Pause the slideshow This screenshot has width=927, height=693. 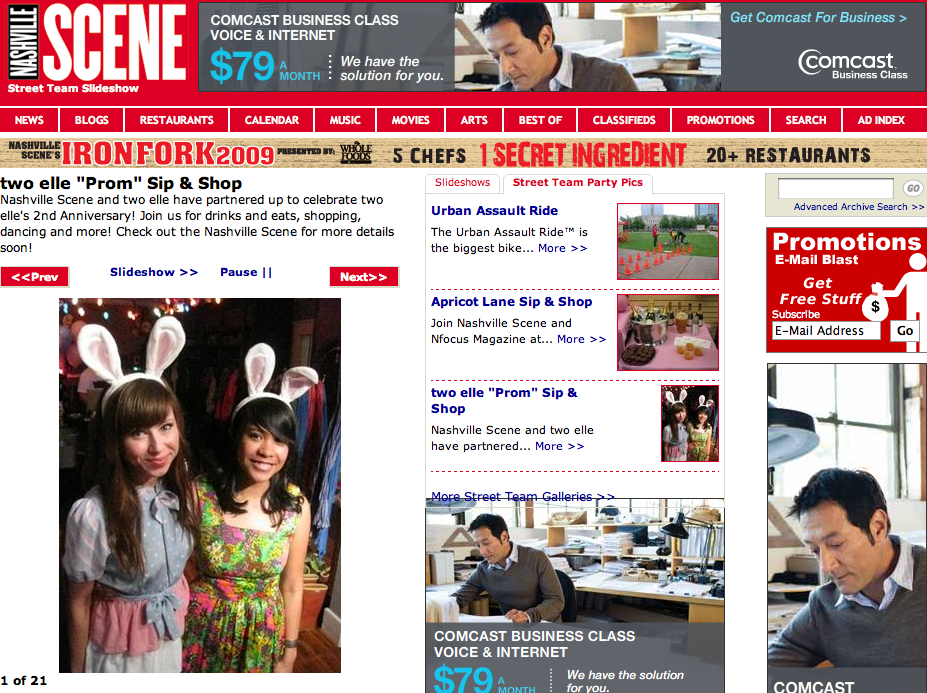click(x=246, y=272)
